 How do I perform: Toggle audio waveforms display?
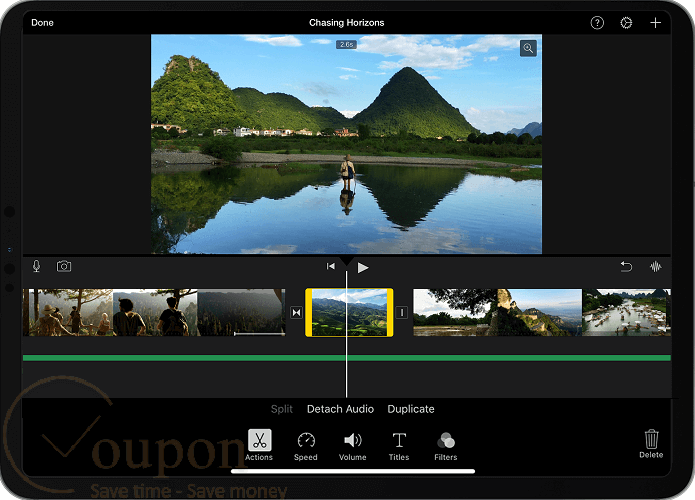656,266
